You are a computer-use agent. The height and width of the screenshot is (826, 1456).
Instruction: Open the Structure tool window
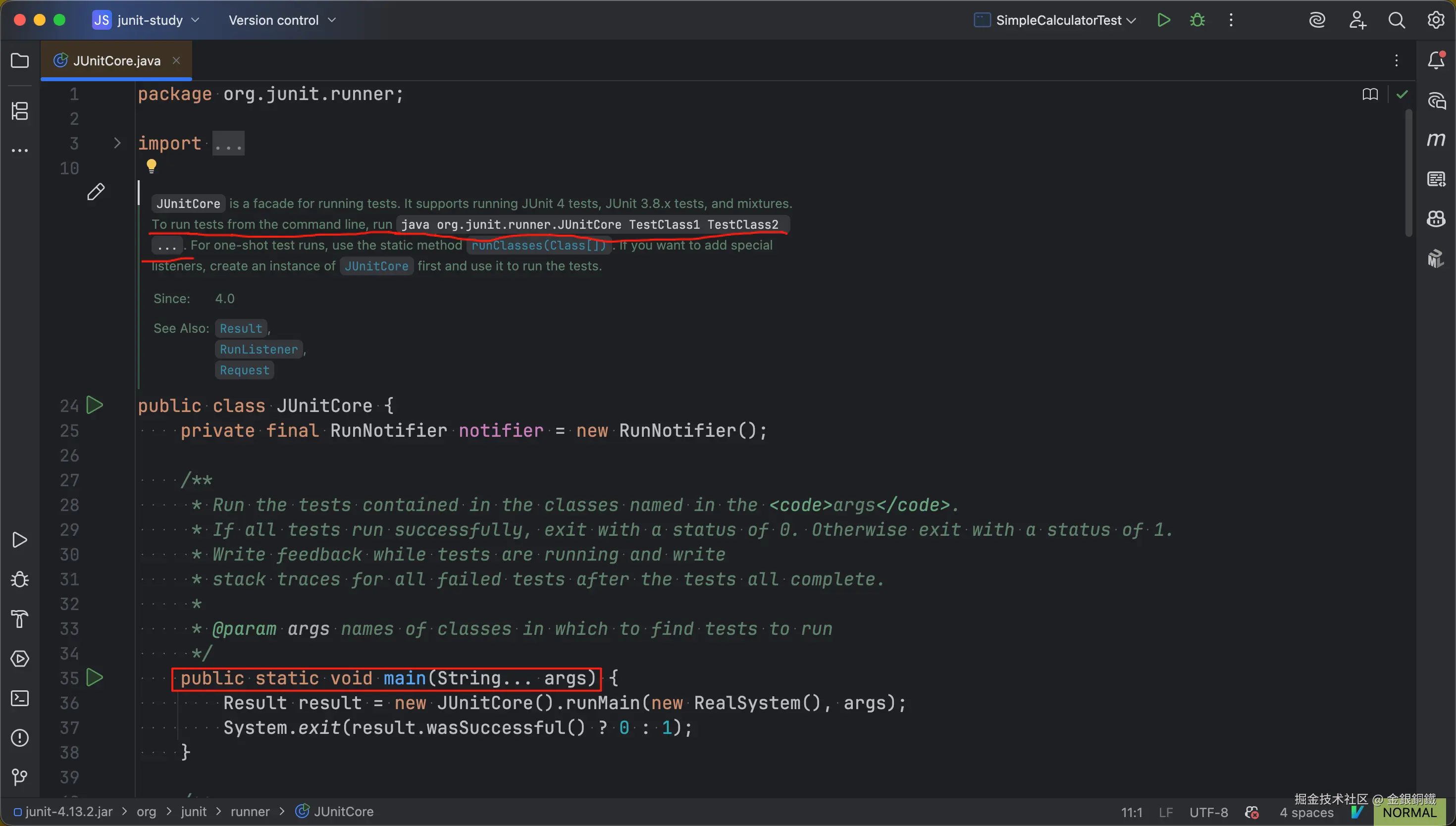pyautogui.click(x=20, y=110)
